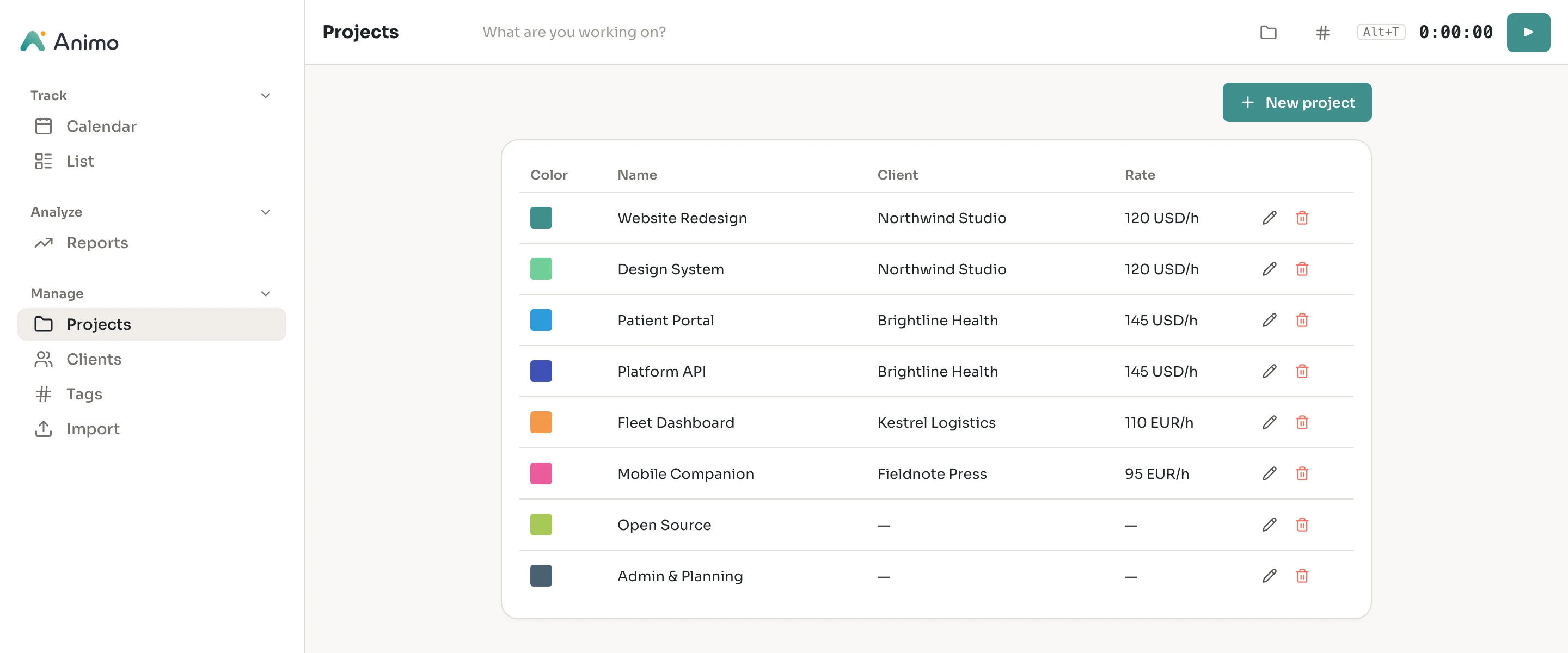
Task: Click the Platform API project name
Action: (x=661, y=371)
